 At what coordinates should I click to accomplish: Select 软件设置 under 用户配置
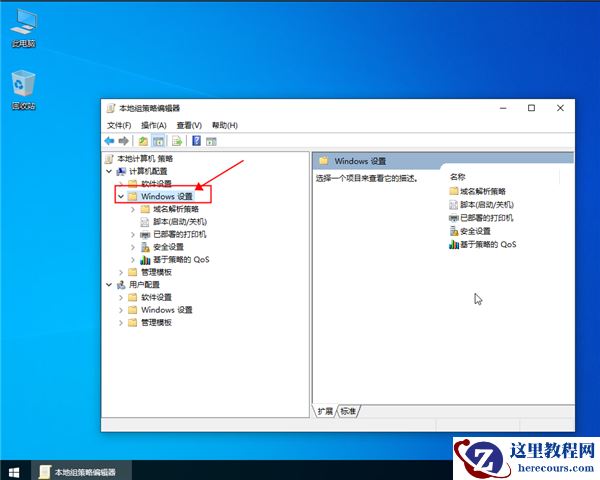pos(157,297)
